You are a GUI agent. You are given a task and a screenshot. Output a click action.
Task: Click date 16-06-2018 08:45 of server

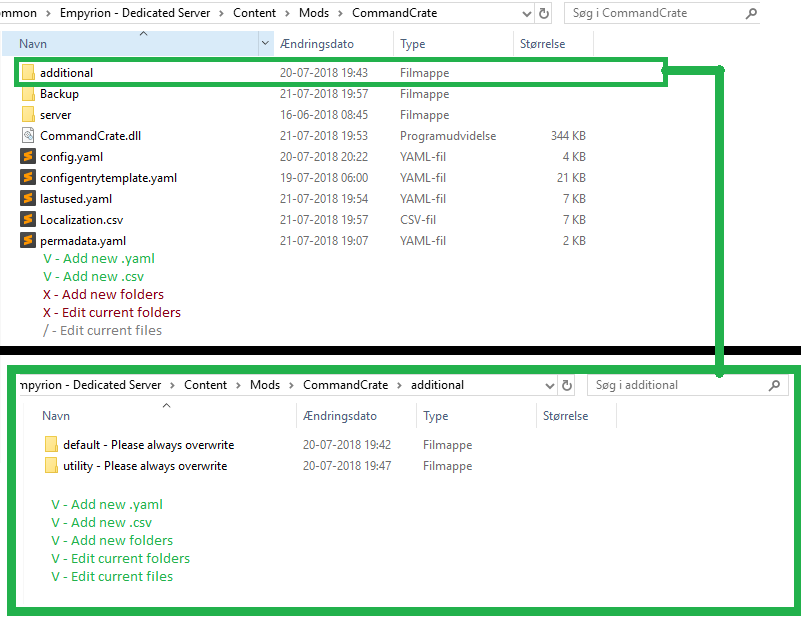pos(324,115)
